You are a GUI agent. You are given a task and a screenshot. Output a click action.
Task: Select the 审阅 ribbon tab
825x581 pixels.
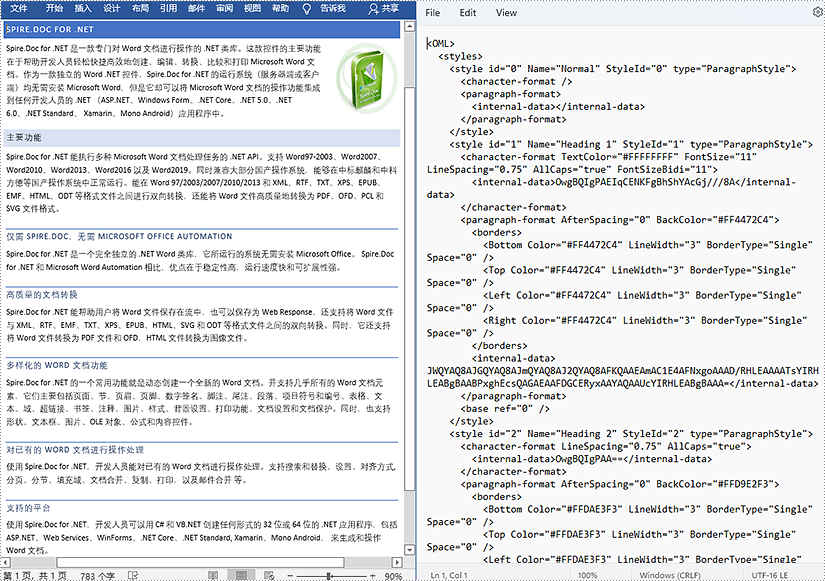[225, 8]
